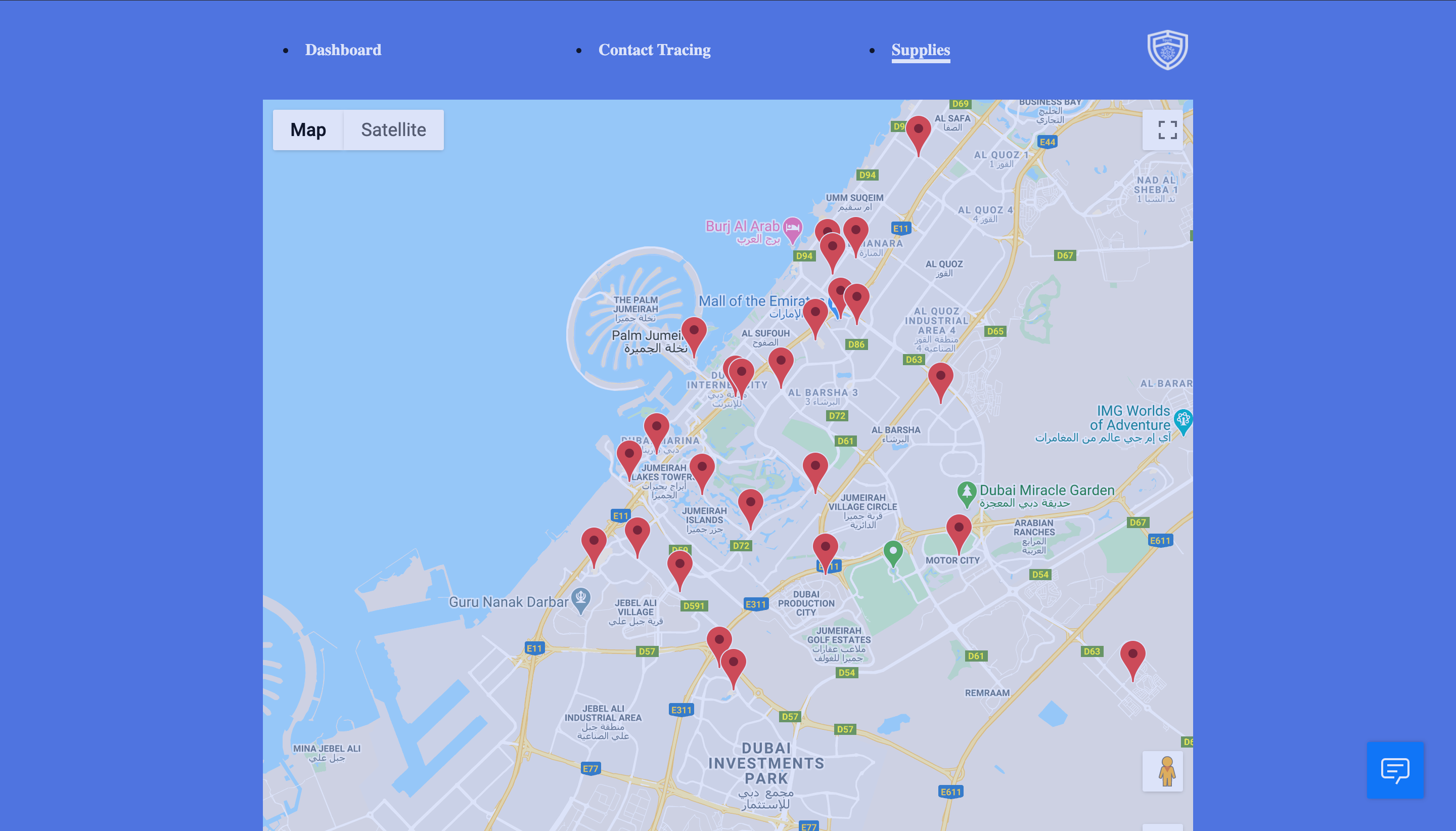The height and width of the screenshot is (831, 1456).
Task: Click the green pin near Motor City
Action: [892, 551]
